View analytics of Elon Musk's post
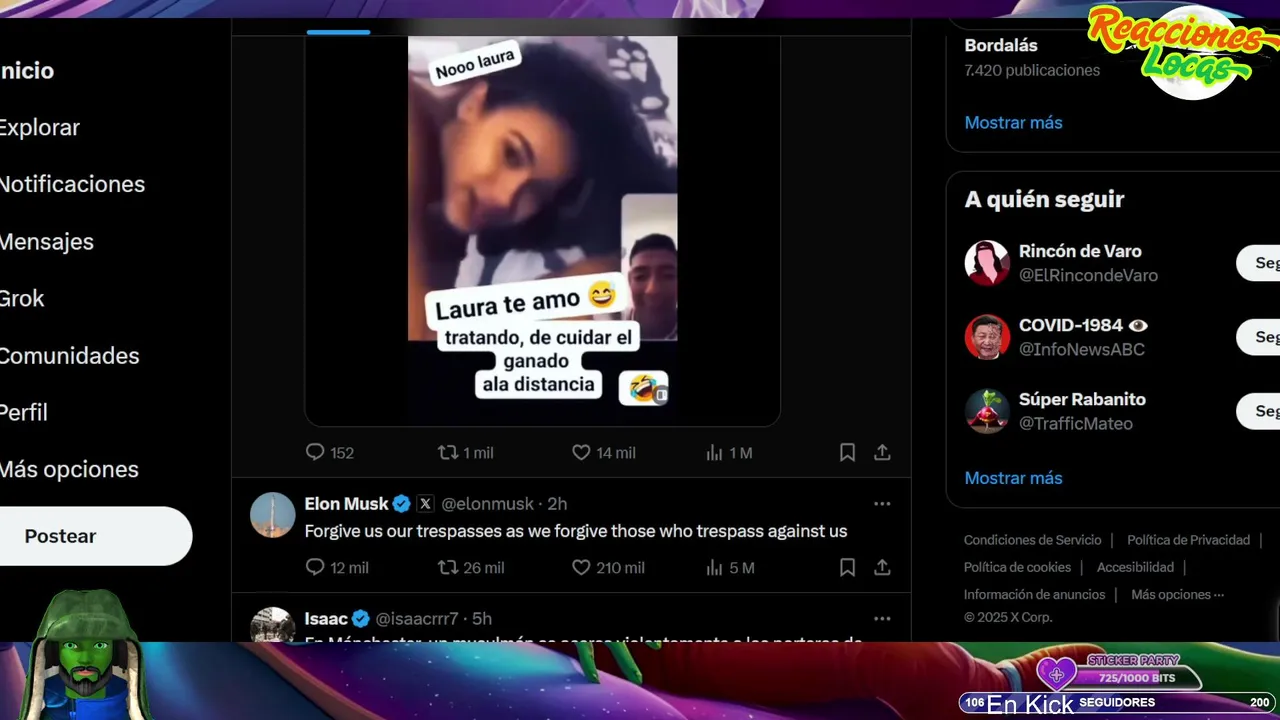This screenshot has height=720, width=1280. pos(729,568)
